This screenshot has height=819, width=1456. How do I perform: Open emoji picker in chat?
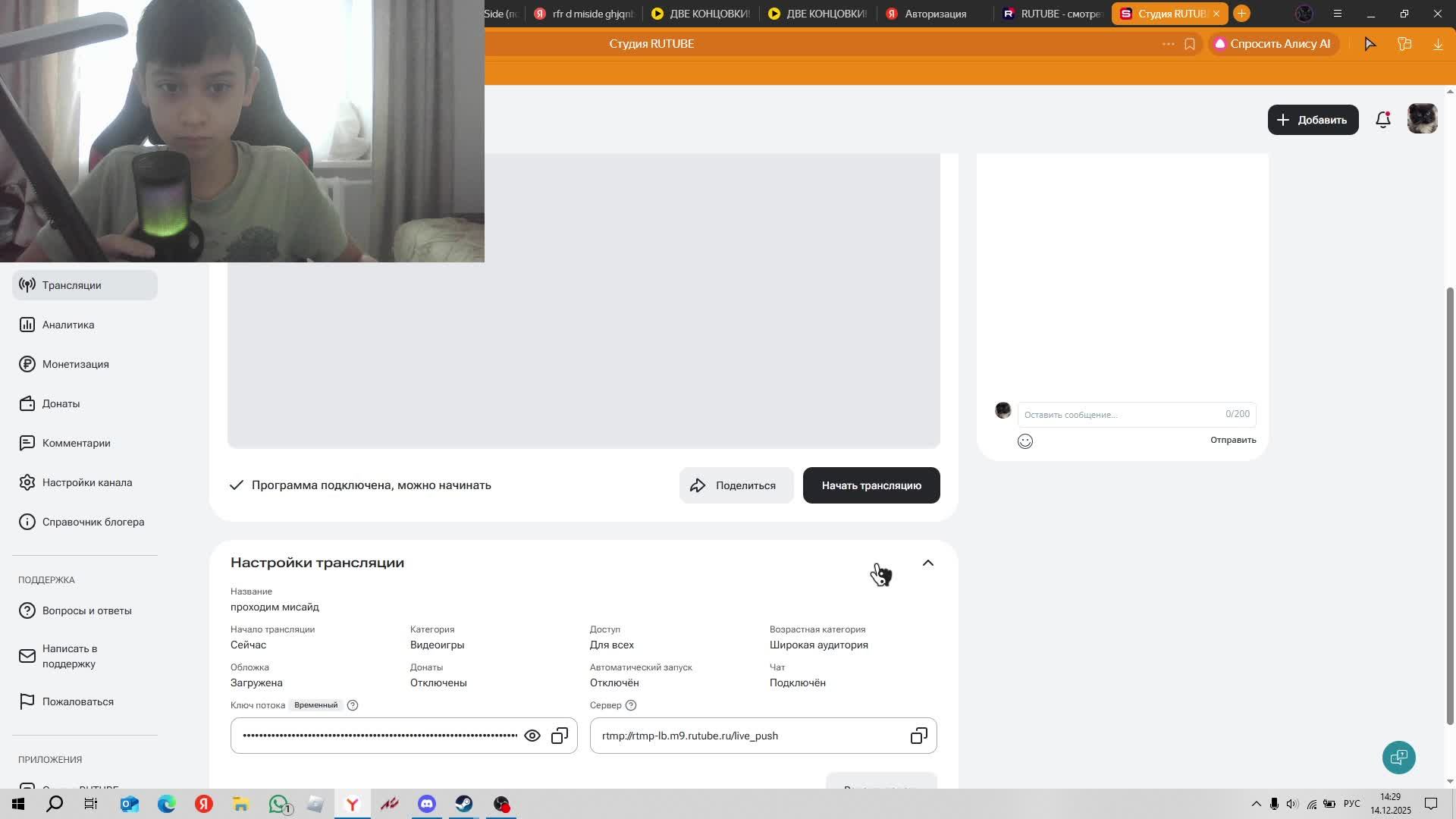(1025, 441)
